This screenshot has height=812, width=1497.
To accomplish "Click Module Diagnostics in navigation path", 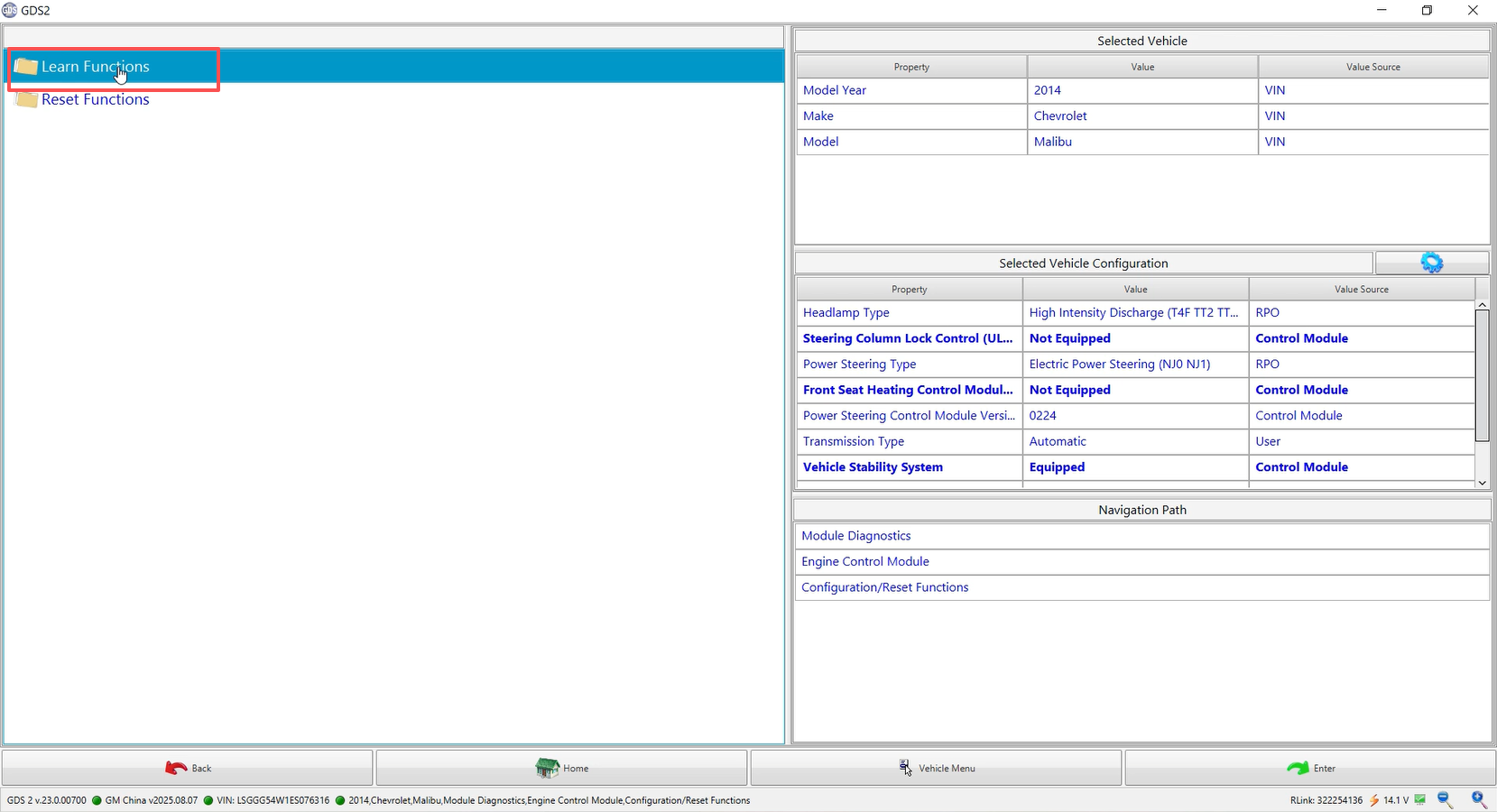I will coord(856,536).
